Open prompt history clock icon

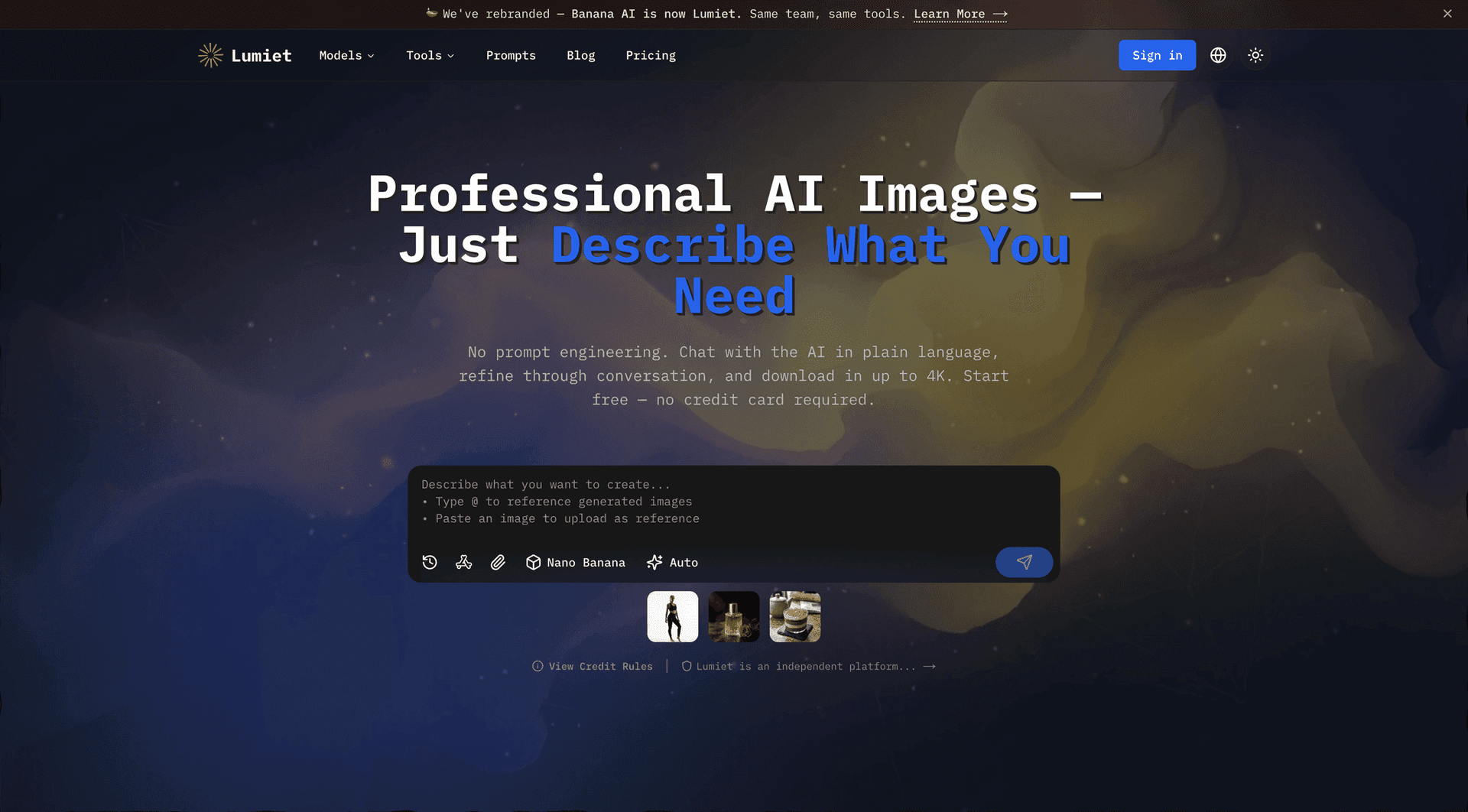430,562
